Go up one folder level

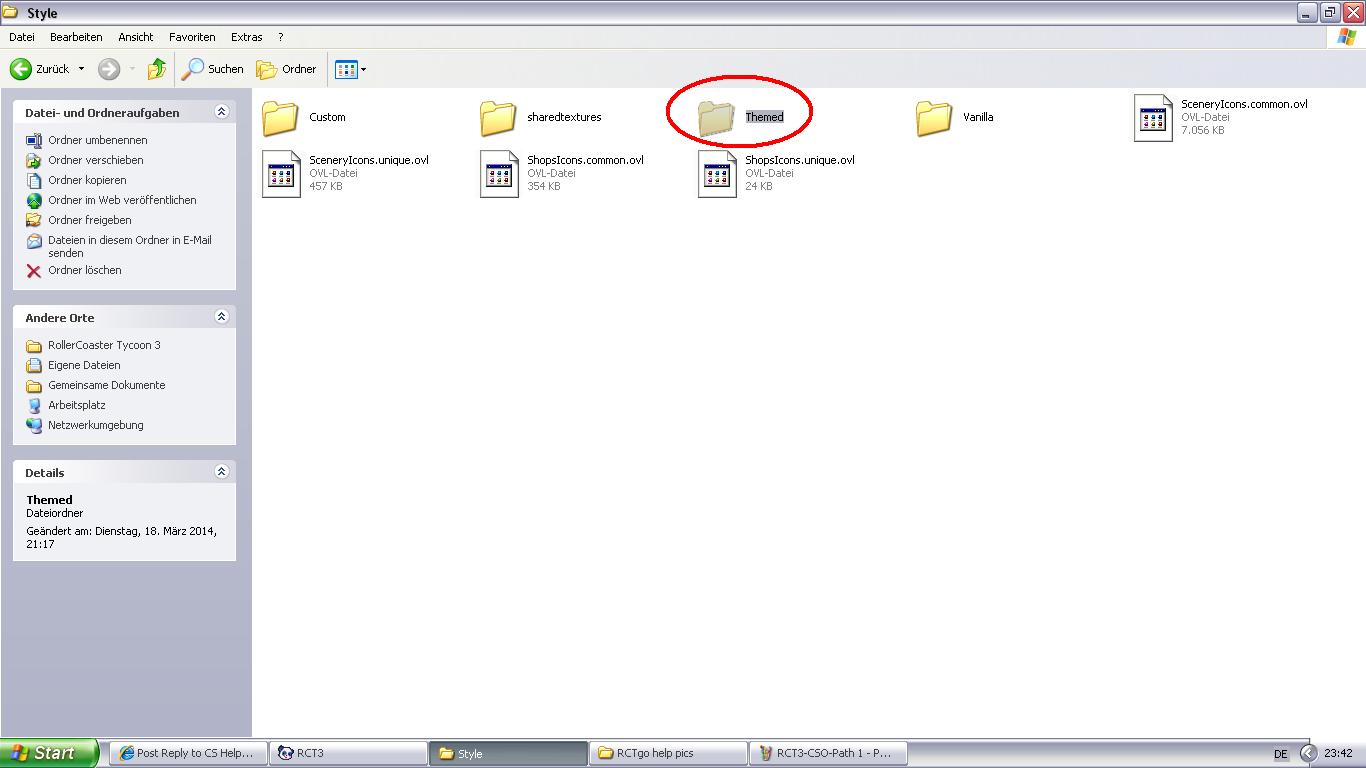point(156,69)
